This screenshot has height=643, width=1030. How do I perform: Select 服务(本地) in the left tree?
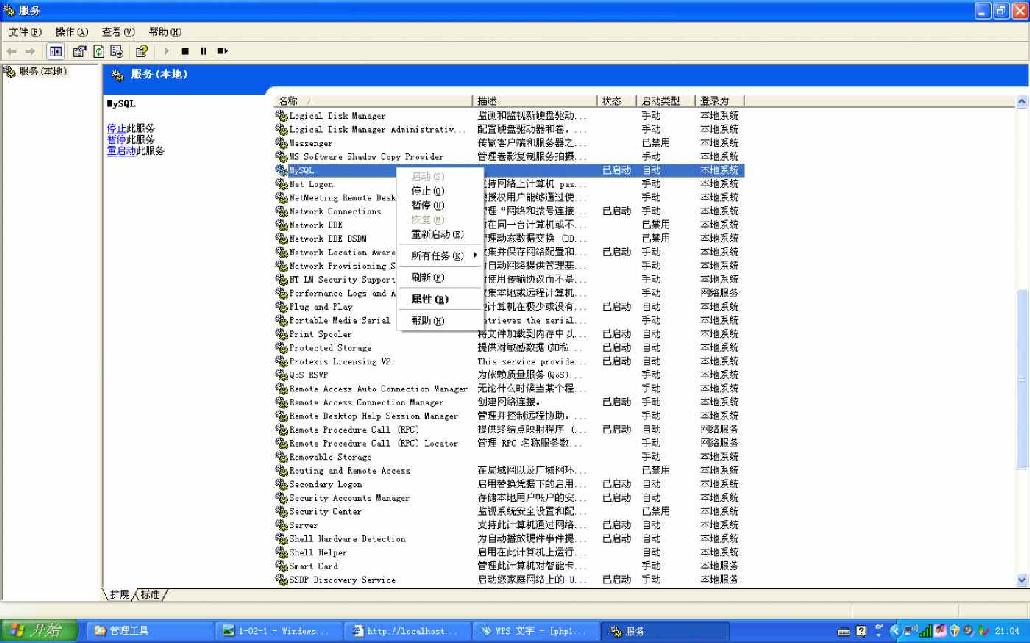43,71
